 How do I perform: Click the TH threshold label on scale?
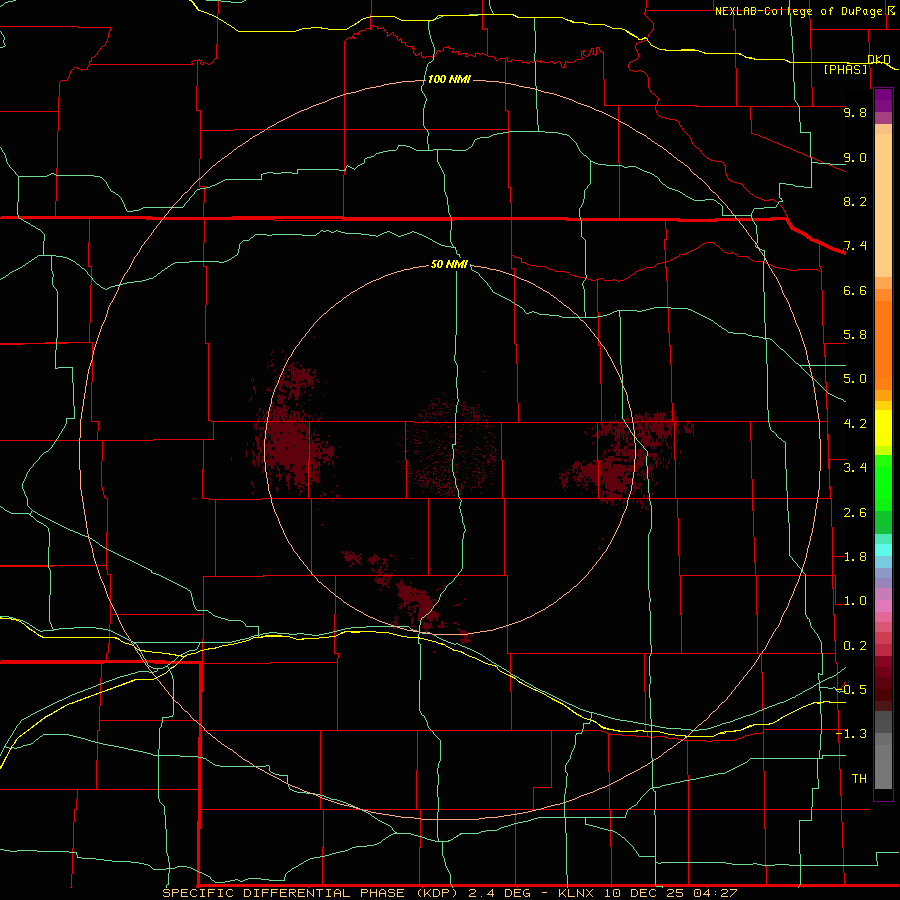click(x=859, y=779)
